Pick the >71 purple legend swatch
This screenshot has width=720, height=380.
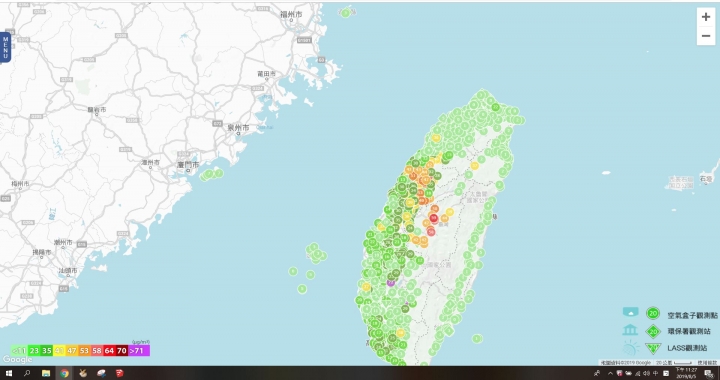(x=139, y=351)
